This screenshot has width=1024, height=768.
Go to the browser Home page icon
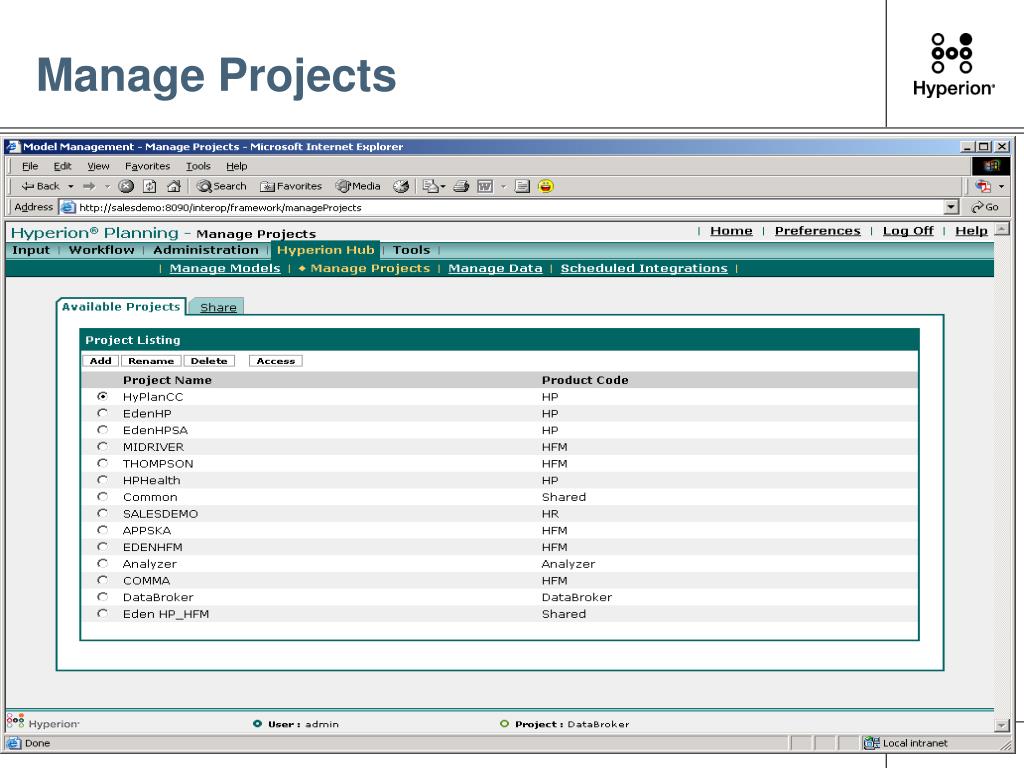174,186
